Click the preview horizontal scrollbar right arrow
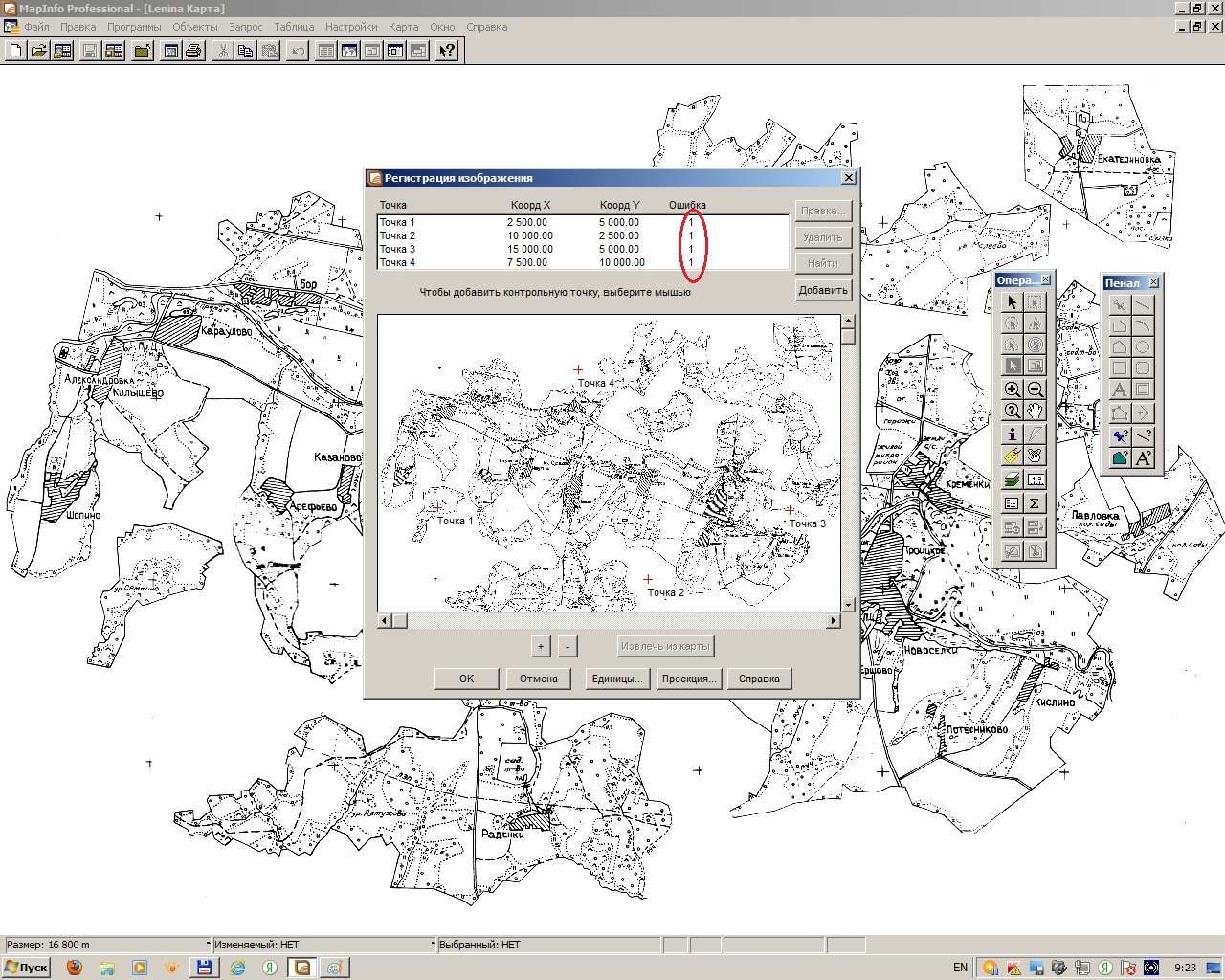 [x=834, y=621]
